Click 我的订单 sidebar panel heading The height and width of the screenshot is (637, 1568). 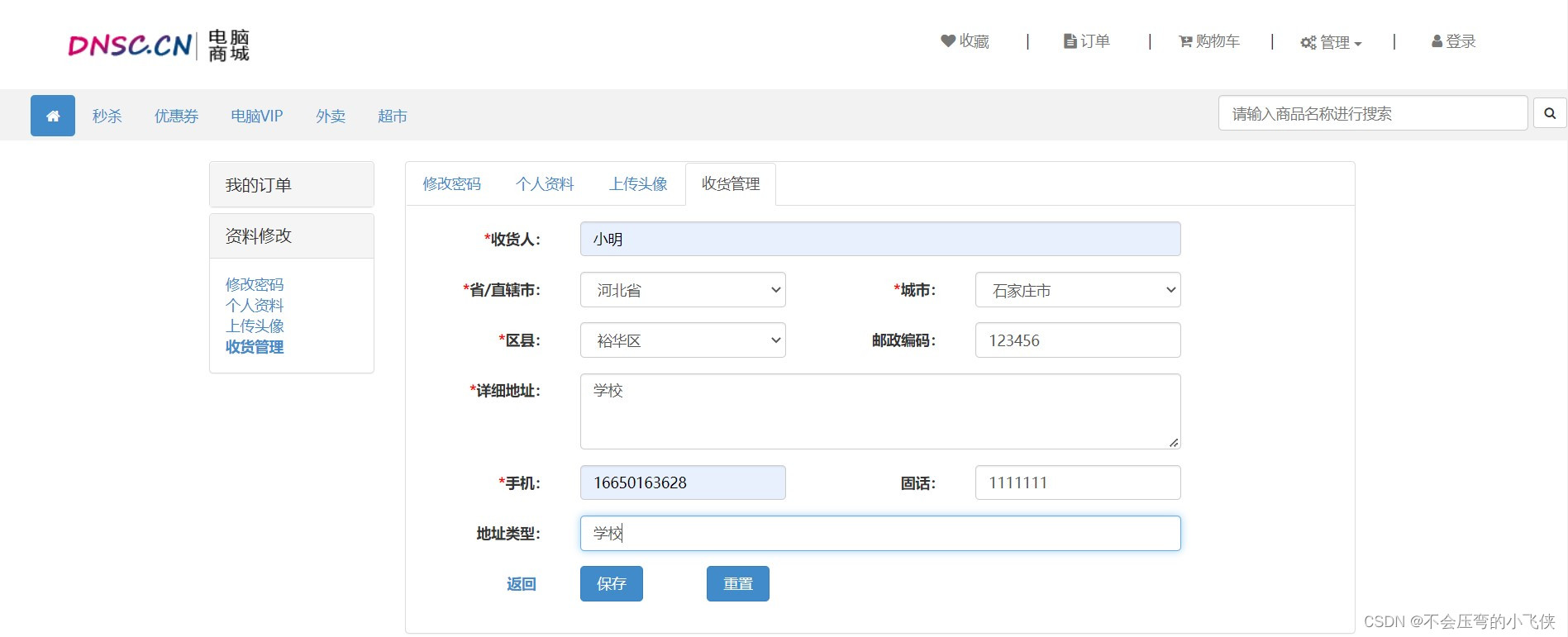tap(292, 184)
